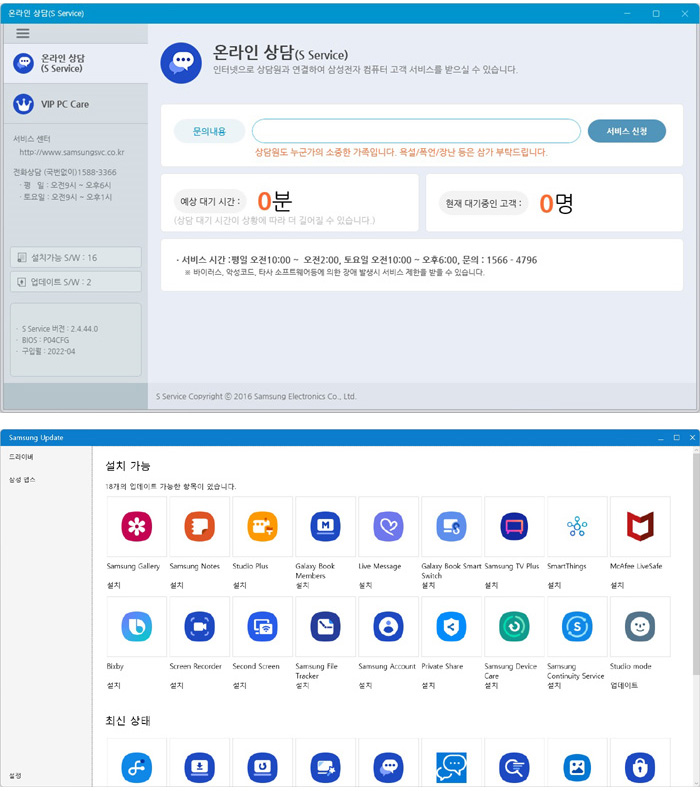Select the 온라인 상담 (S Service) tab
Screen dimensions: 700x791
point(74,64)
